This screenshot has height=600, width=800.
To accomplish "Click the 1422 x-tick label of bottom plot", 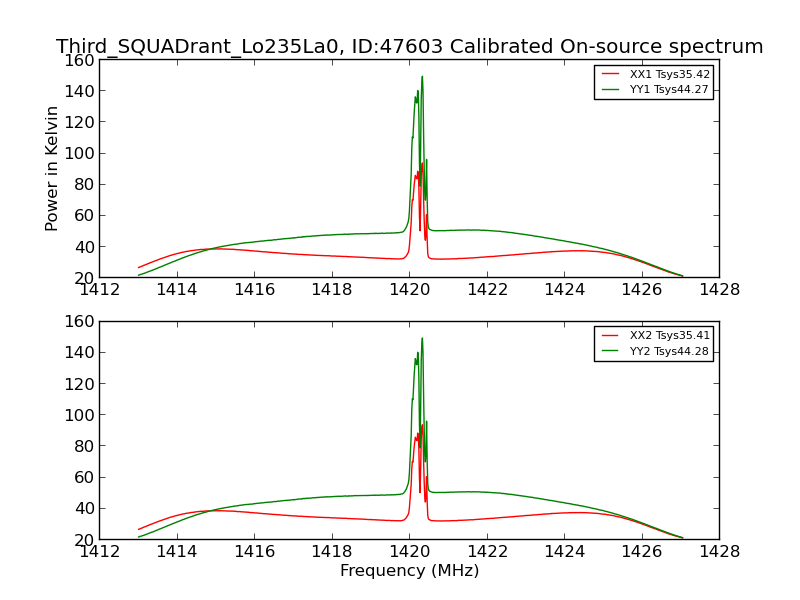I will 487,552.
